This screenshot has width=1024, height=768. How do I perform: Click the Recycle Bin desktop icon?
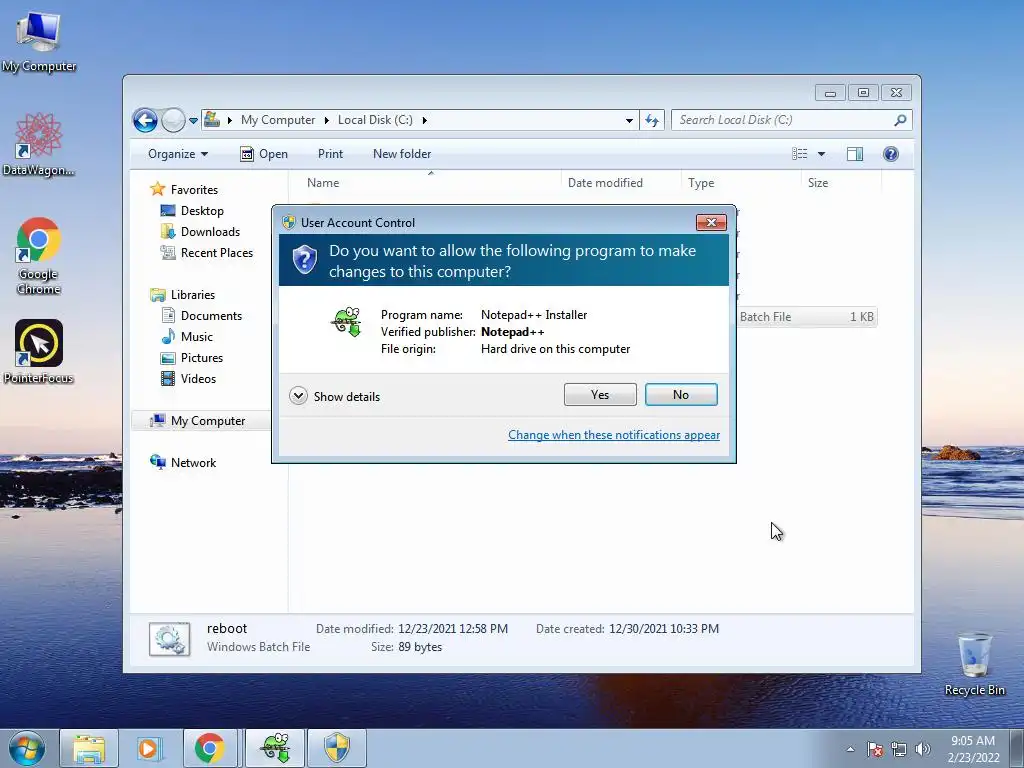pyautogui.click(x=974, y=664)
